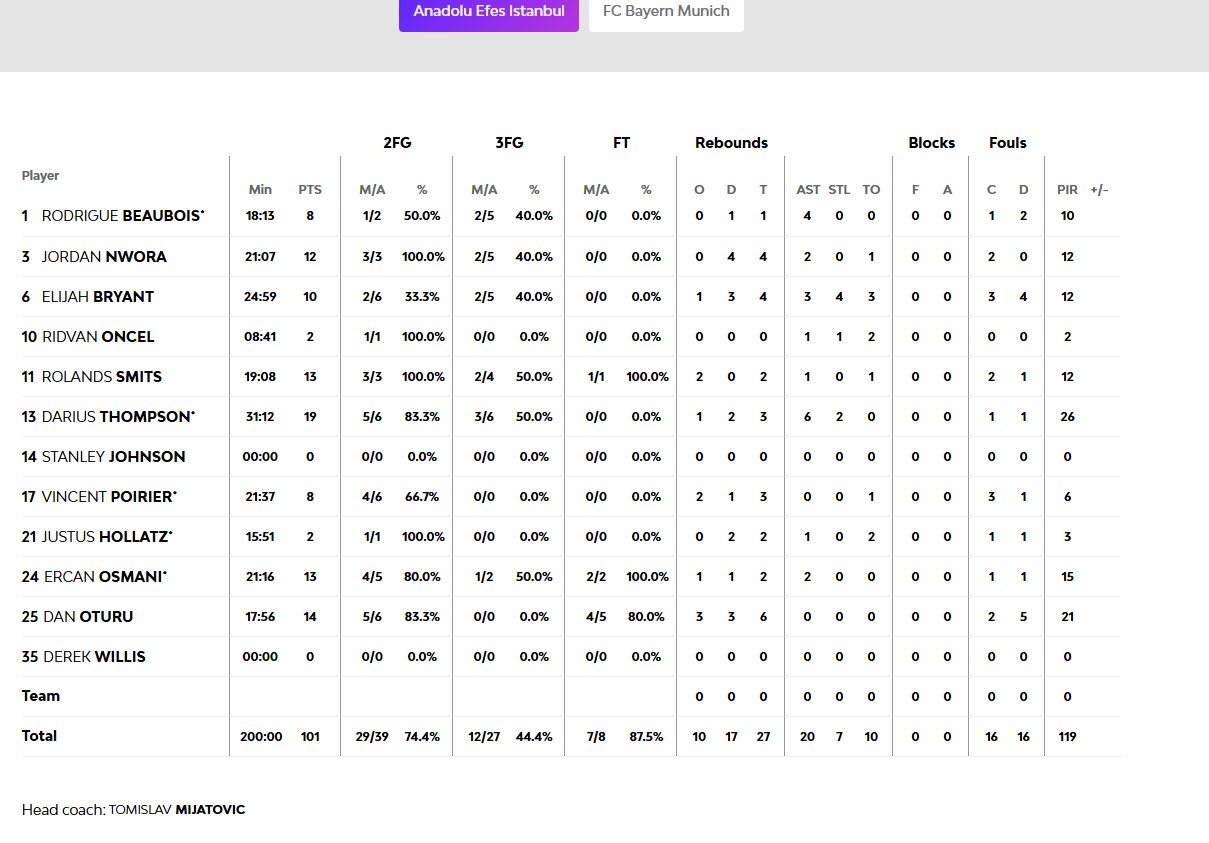Select the Total 3FG made 12/27
Viewport: 1209px width, 843px height.
coord(484,736)
